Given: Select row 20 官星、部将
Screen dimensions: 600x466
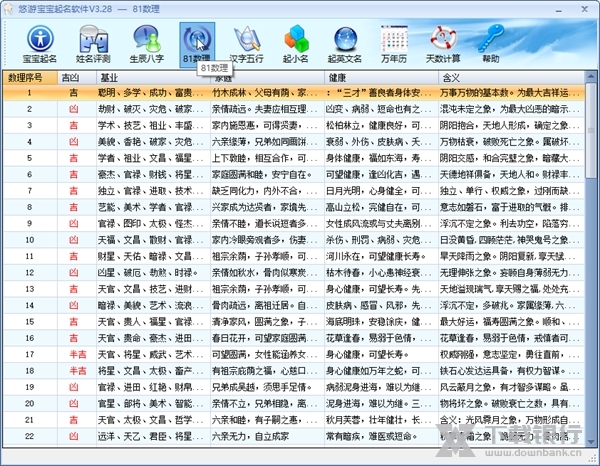Looking at the screenshot, I should point(294,404).
